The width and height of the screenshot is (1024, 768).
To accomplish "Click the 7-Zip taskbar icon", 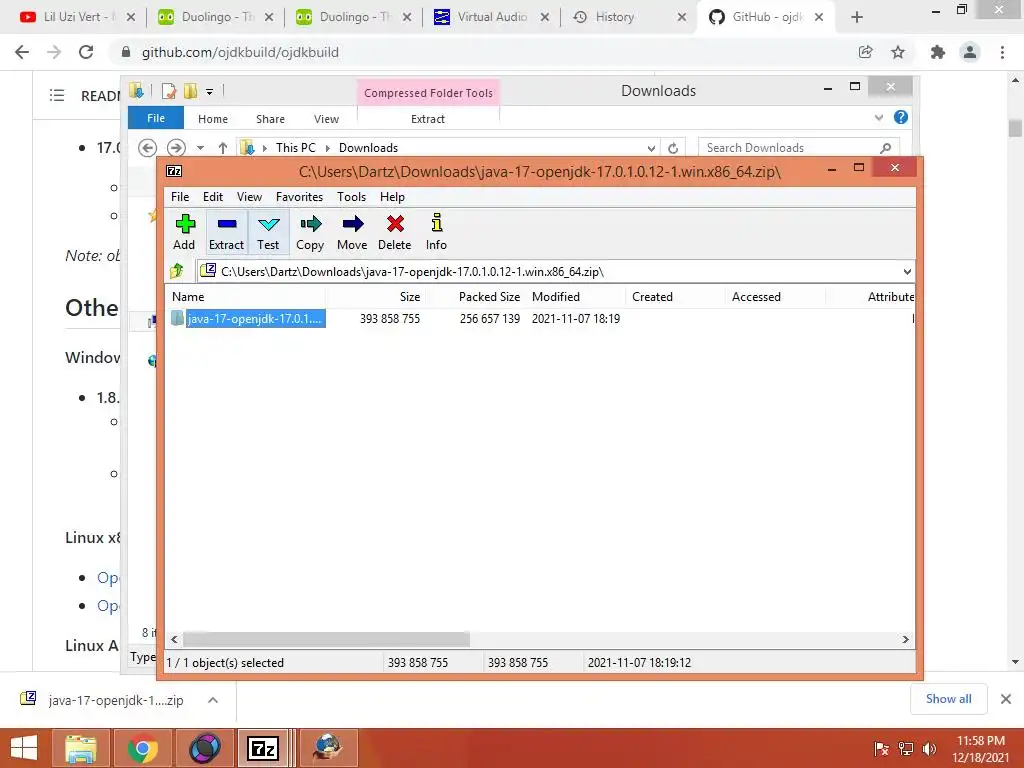I will [263, 748].
